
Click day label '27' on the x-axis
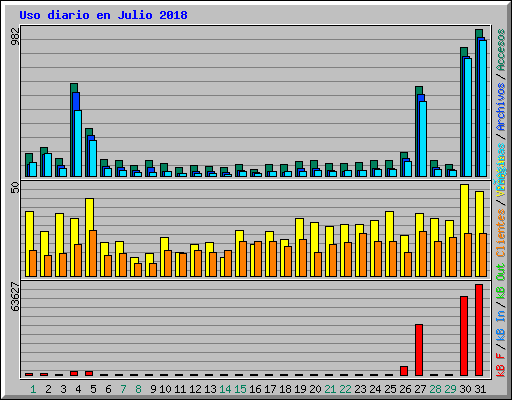(420, 389)
